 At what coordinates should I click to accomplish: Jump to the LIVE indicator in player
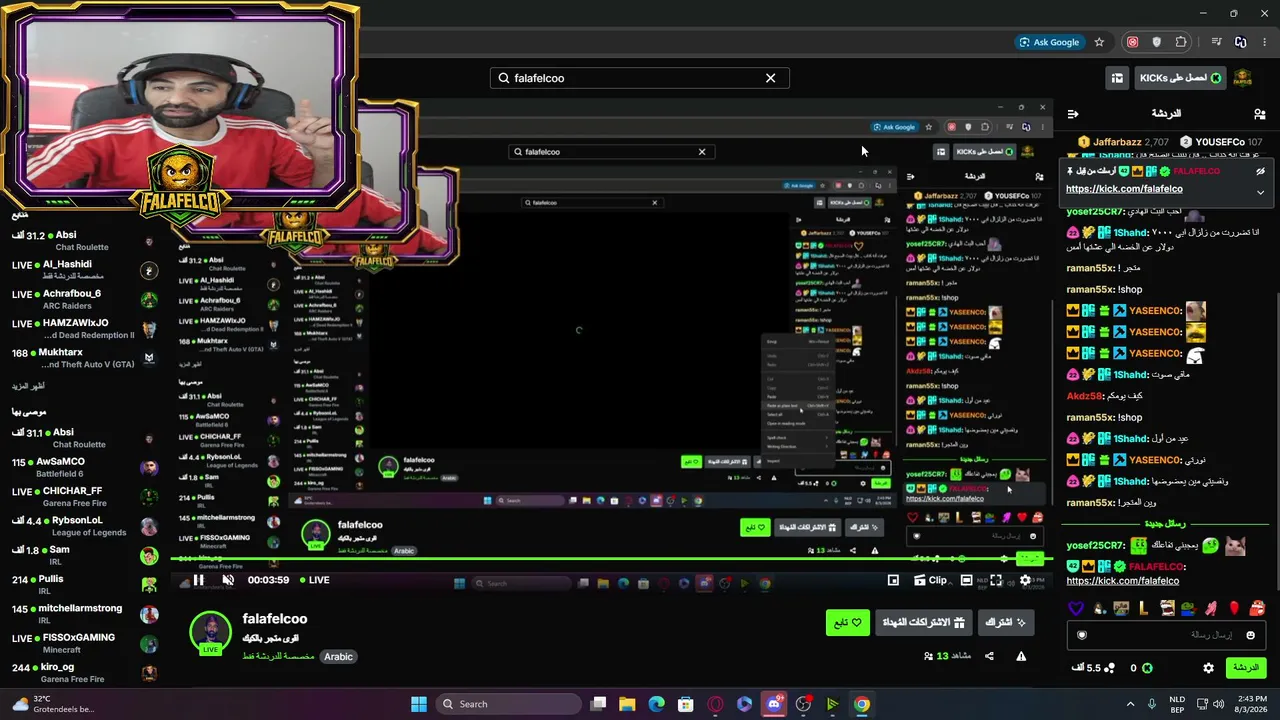click(x=314, y=580)
